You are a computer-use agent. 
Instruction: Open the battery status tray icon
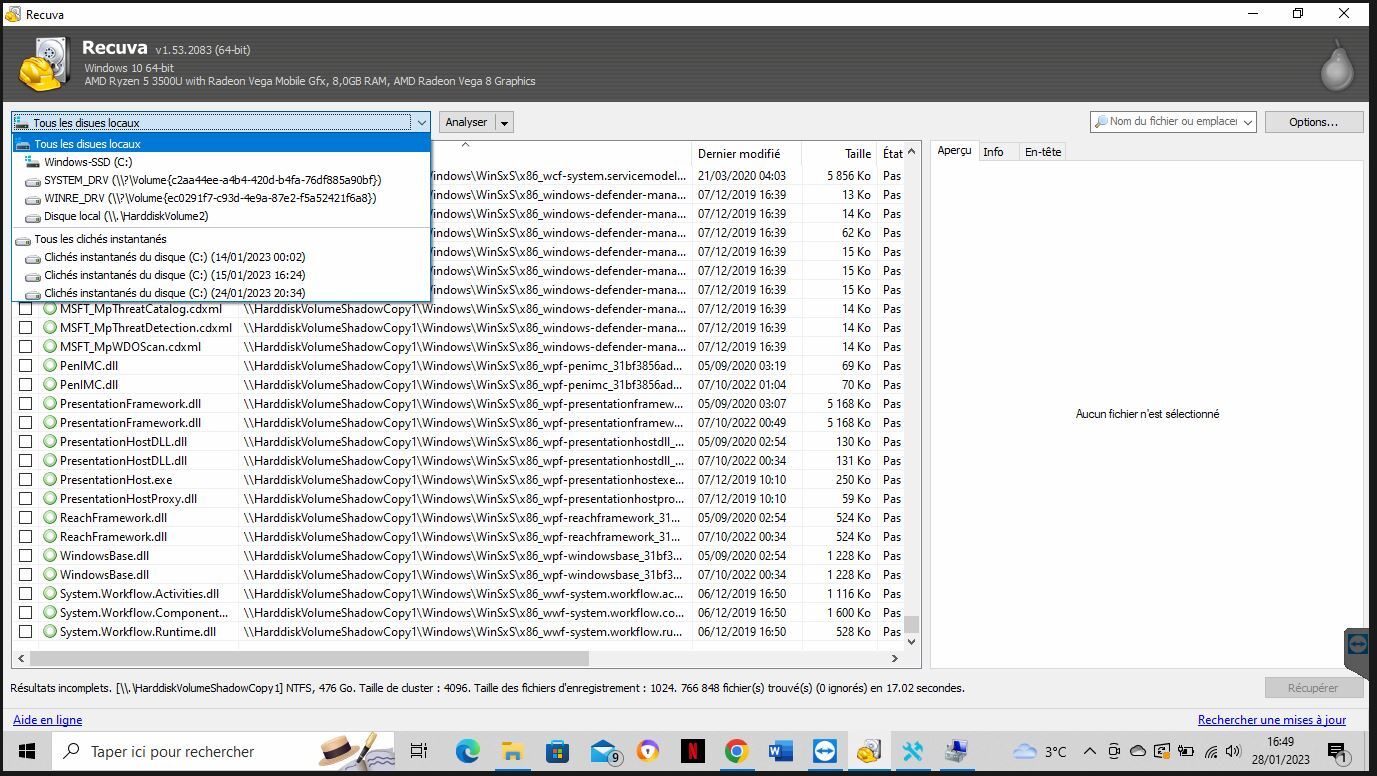point(1186,751)
